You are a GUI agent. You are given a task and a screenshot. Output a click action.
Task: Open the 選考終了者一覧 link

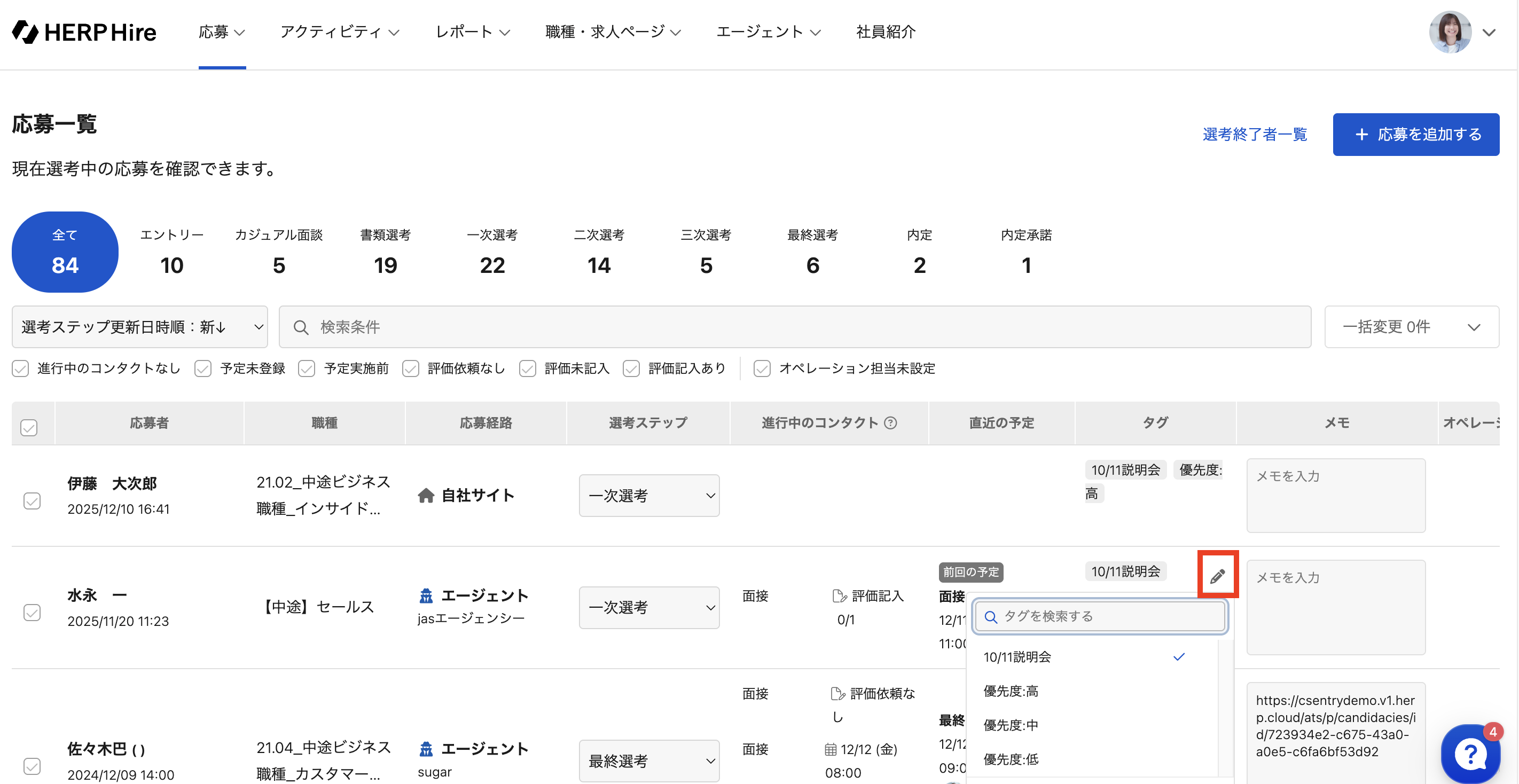[x=1254, y=135]
